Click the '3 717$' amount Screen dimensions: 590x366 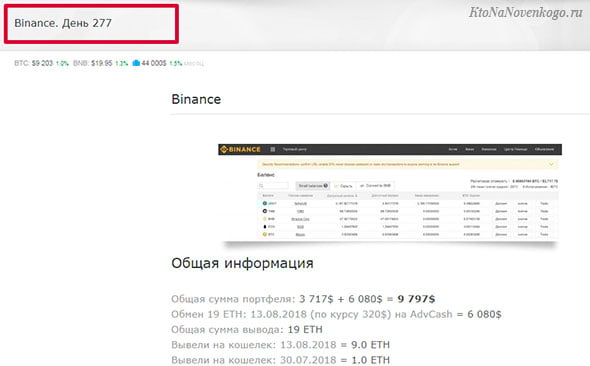point(316,299)
